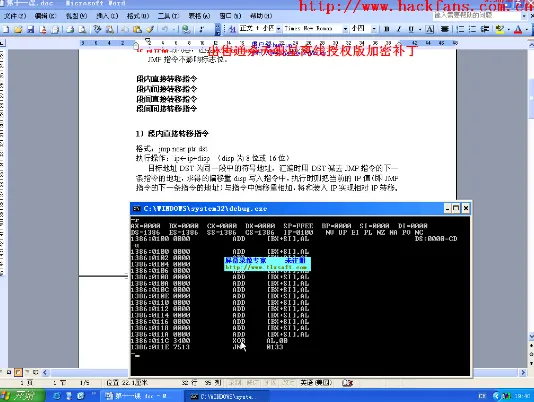
Task: Open Print Preview from the toolbar
Action: coord(82,29)
